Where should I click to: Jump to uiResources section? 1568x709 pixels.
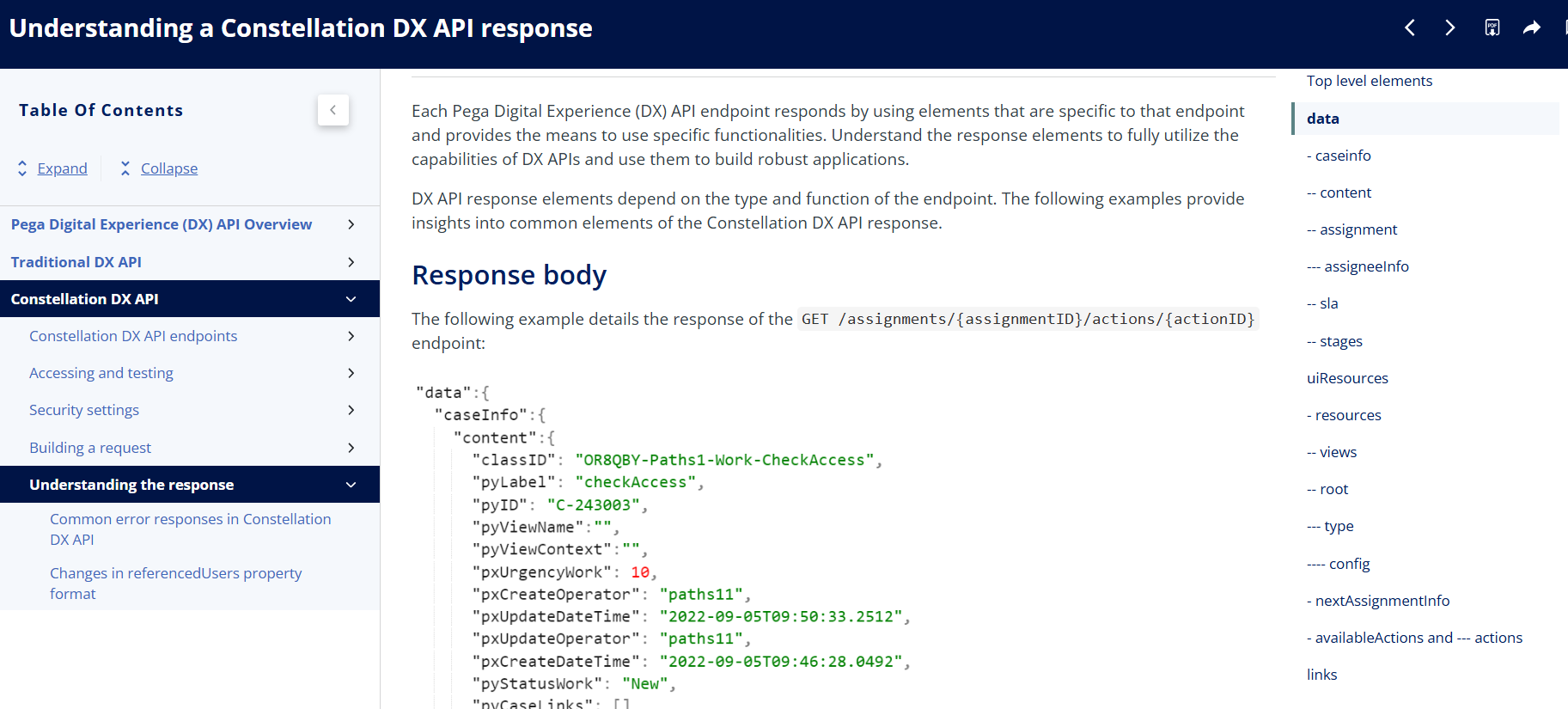pos(1347,378)
